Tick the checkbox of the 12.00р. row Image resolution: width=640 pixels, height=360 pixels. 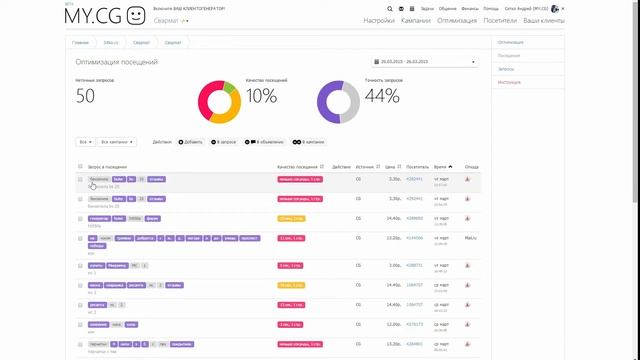tap(80, 325)
